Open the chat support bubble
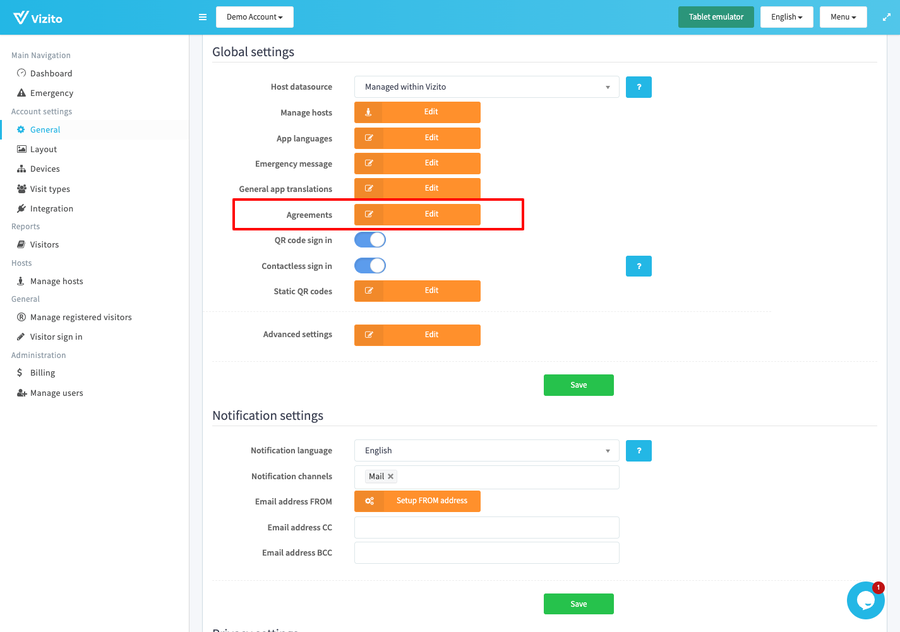This screenshot has height=632, width=900. pos(865,599)
